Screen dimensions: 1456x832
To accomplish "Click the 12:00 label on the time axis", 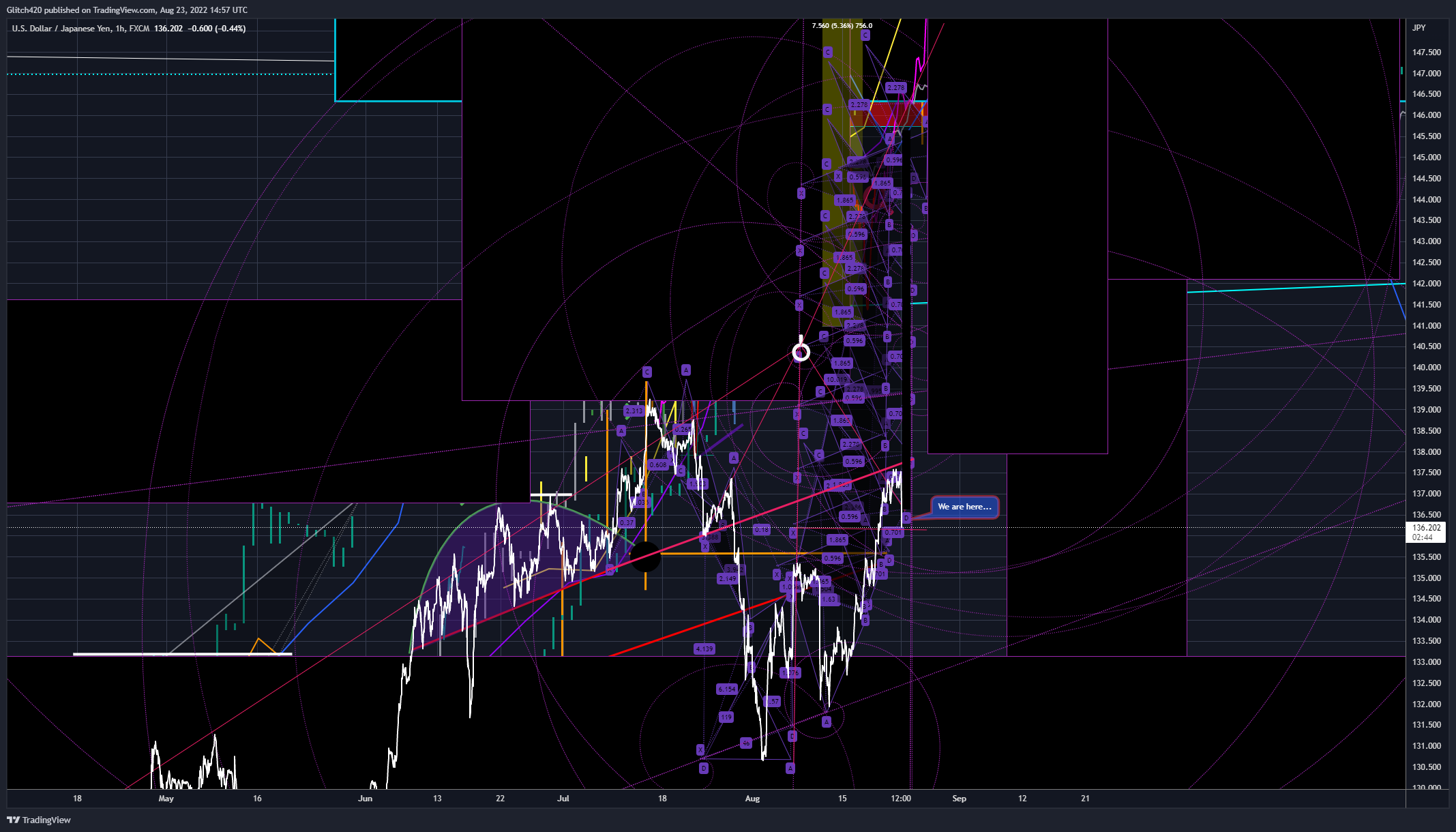I will (901, 799).
